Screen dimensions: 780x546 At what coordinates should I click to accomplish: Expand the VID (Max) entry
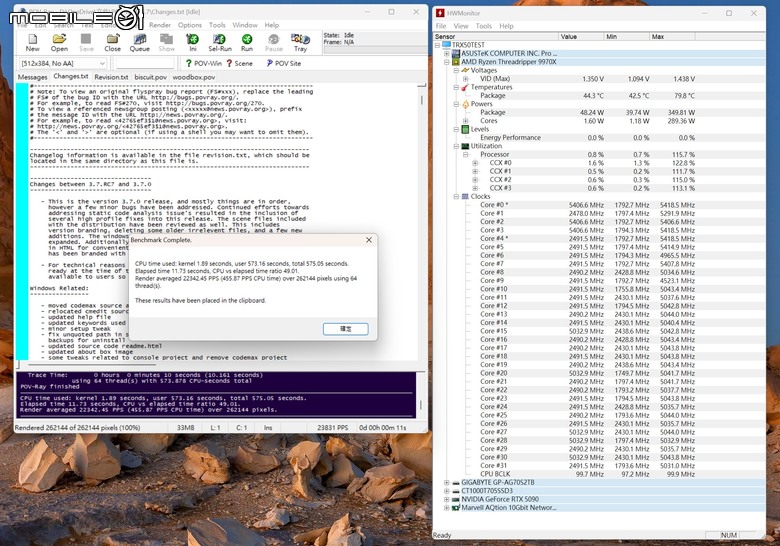point(466,79)
